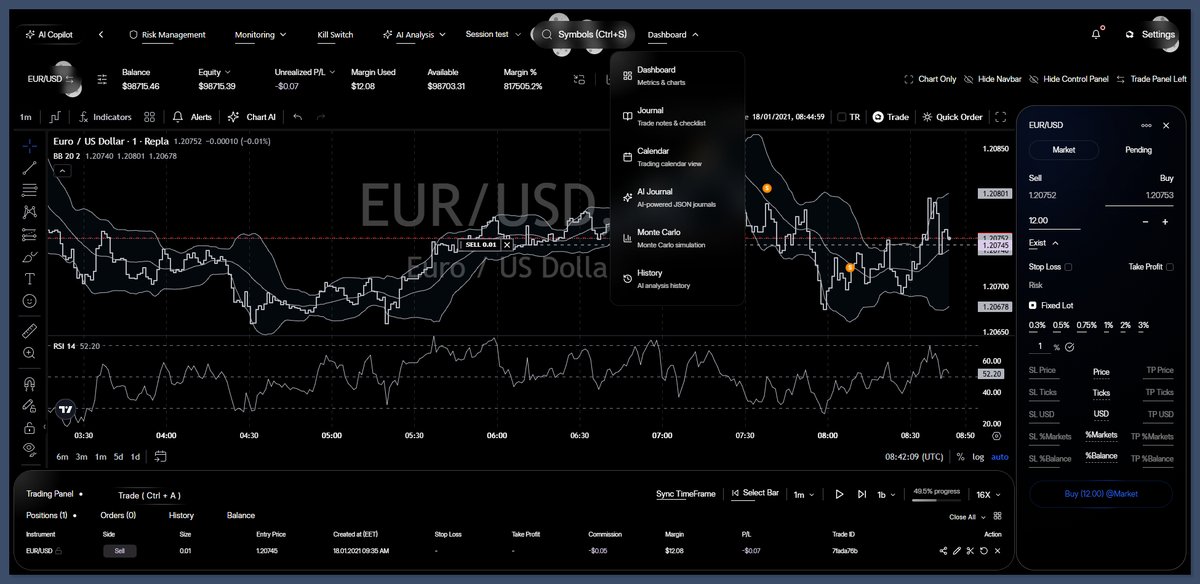Toggle Hide Navbar
Viewport: 1200px width, 584px height.
pos(993,79)
